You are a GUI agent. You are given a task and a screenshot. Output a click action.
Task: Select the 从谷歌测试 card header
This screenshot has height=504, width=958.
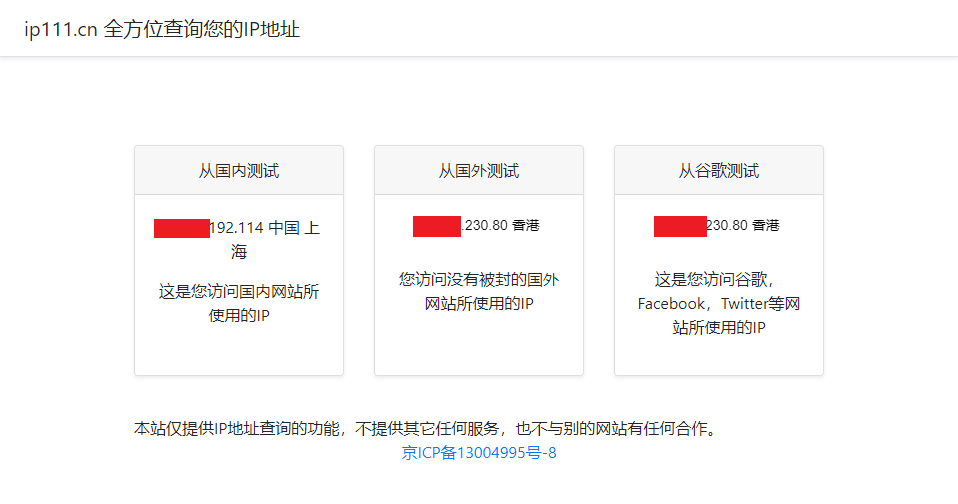(x=719, y=170)
